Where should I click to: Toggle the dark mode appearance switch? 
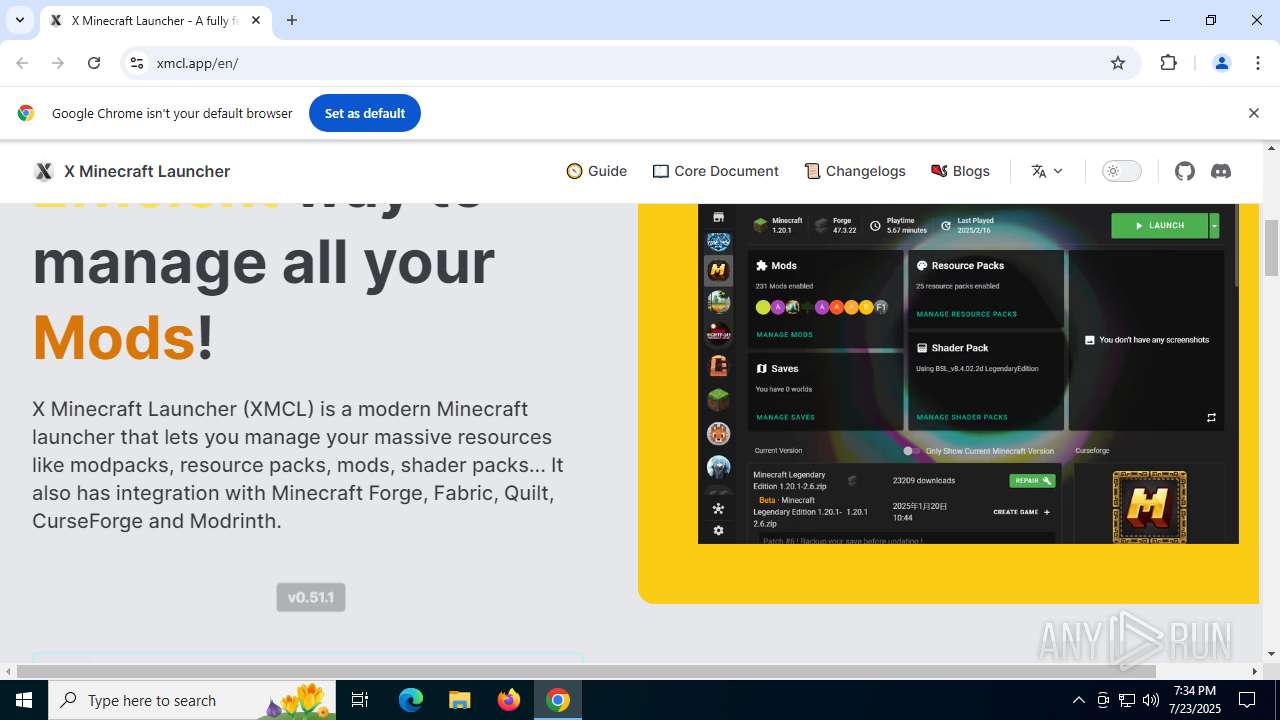1121,171
